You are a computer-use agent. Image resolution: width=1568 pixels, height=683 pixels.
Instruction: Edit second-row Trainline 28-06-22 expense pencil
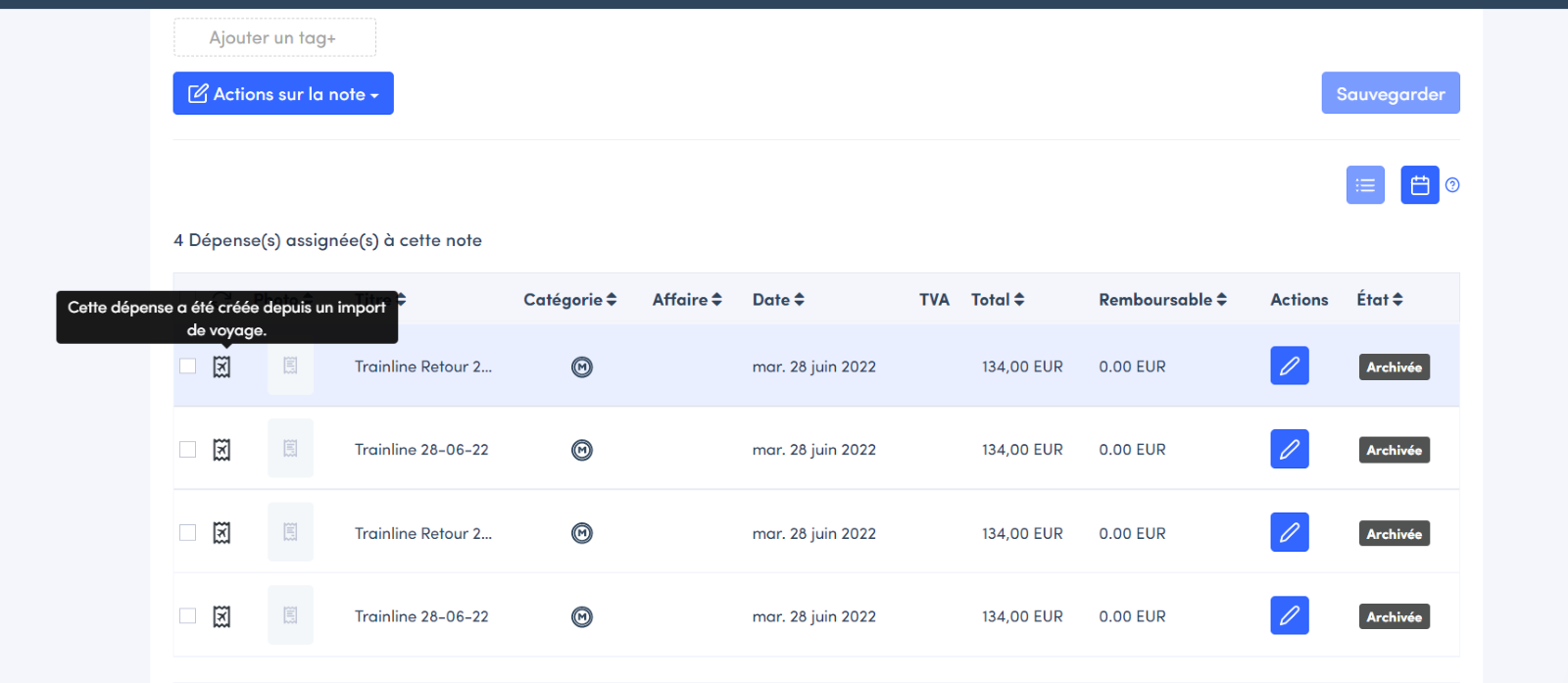coord(1290,449)
